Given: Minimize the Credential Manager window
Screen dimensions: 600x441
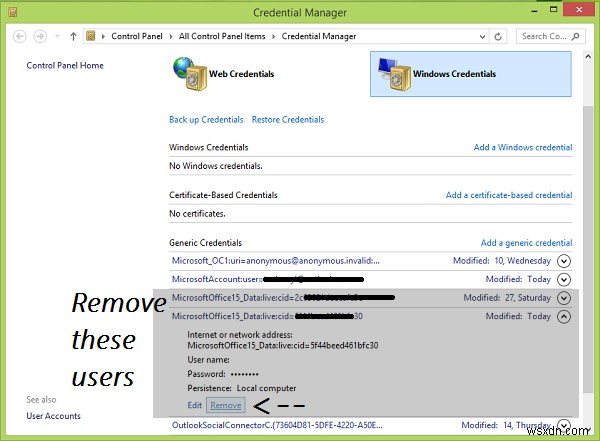Looking at the screenshot, I should click(x=535, y=11).
